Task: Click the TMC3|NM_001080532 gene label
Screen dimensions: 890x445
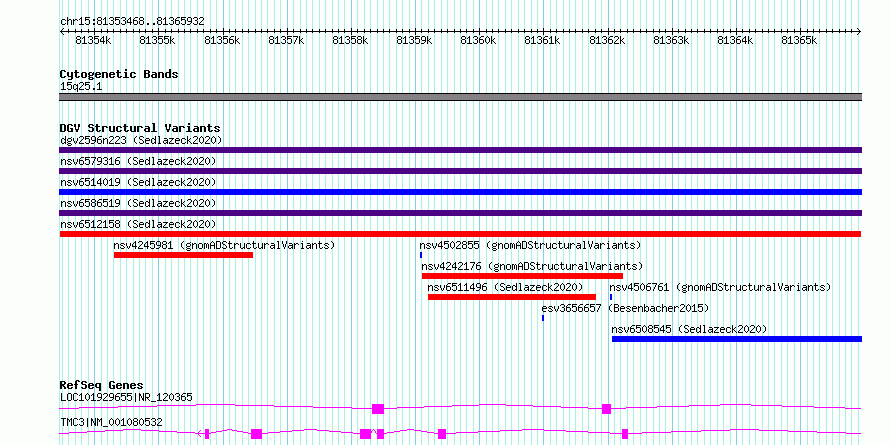Action: [111, 422]
